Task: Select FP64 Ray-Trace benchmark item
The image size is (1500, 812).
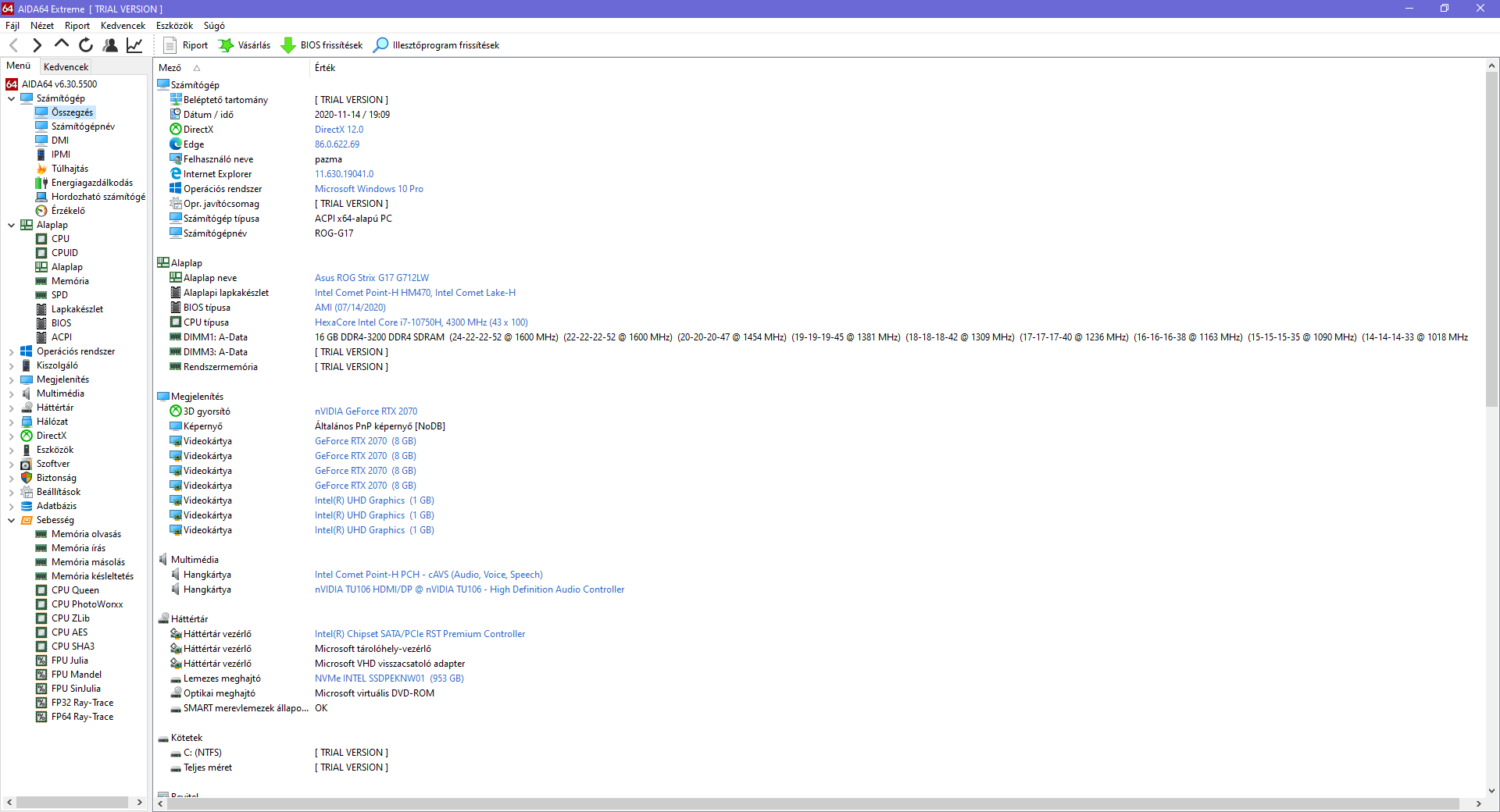Action: (82, 717)
